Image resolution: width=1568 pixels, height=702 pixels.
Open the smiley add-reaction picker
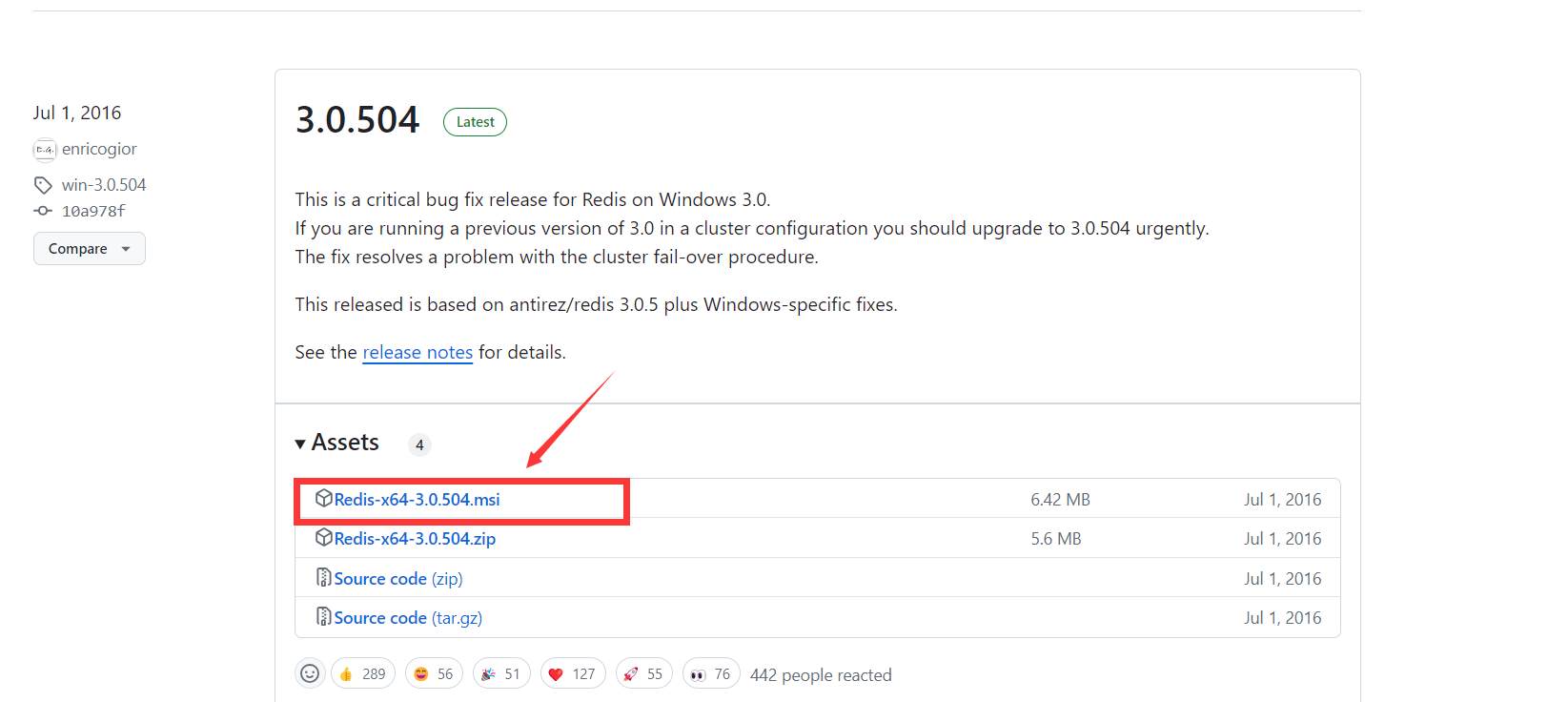click(x=310, y=673)
